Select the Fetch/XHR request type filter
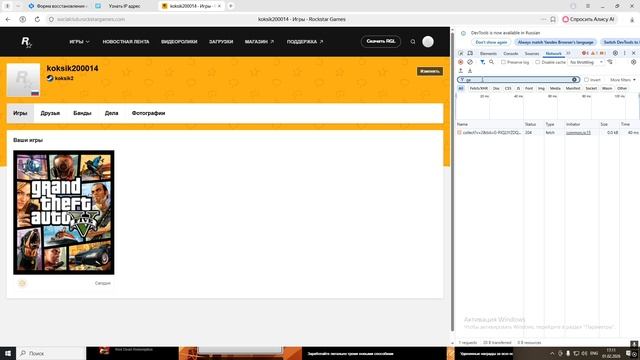 pyautogui.click(x=478, y=88)
